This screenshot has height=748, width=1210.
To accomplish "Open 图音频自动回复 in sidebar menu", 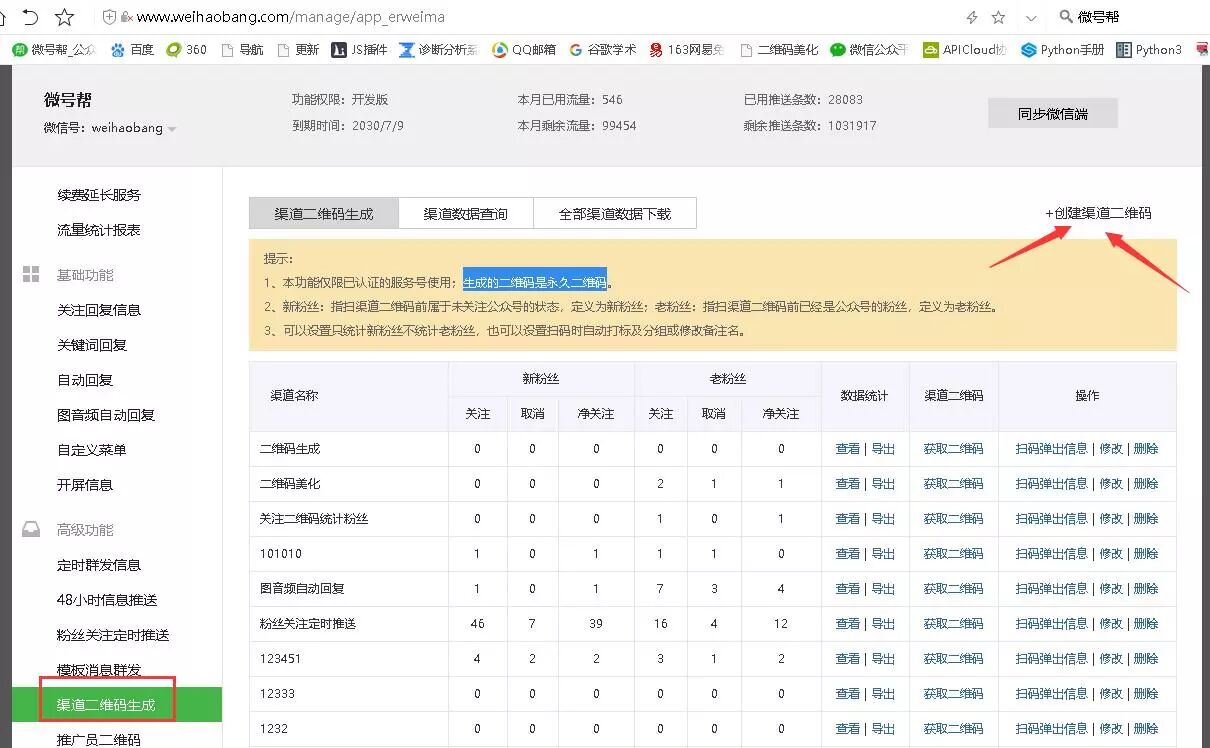I will [106, 415].
